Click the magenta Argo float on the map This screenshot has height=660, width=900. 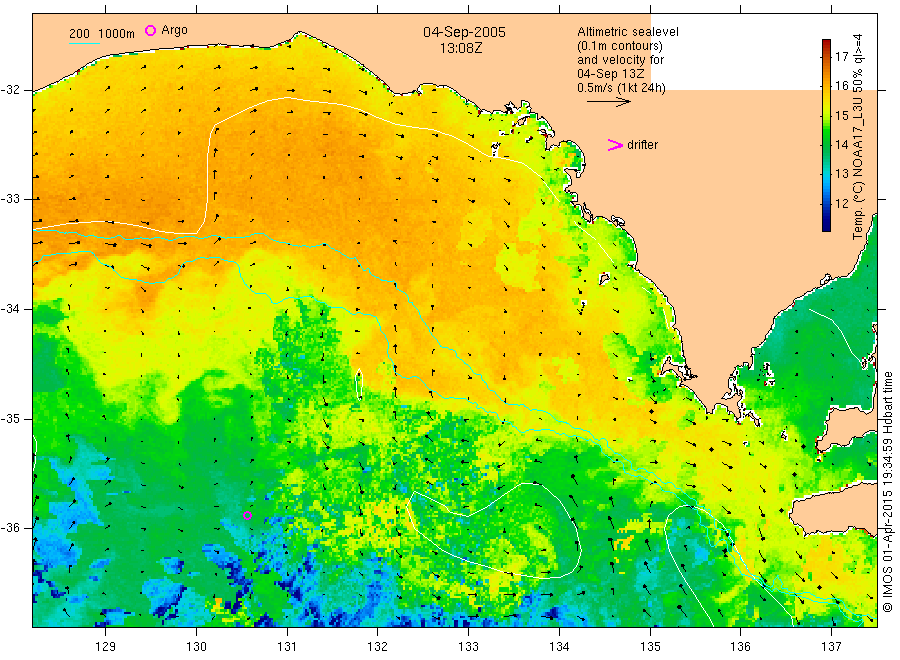click(x=247, y=515)
